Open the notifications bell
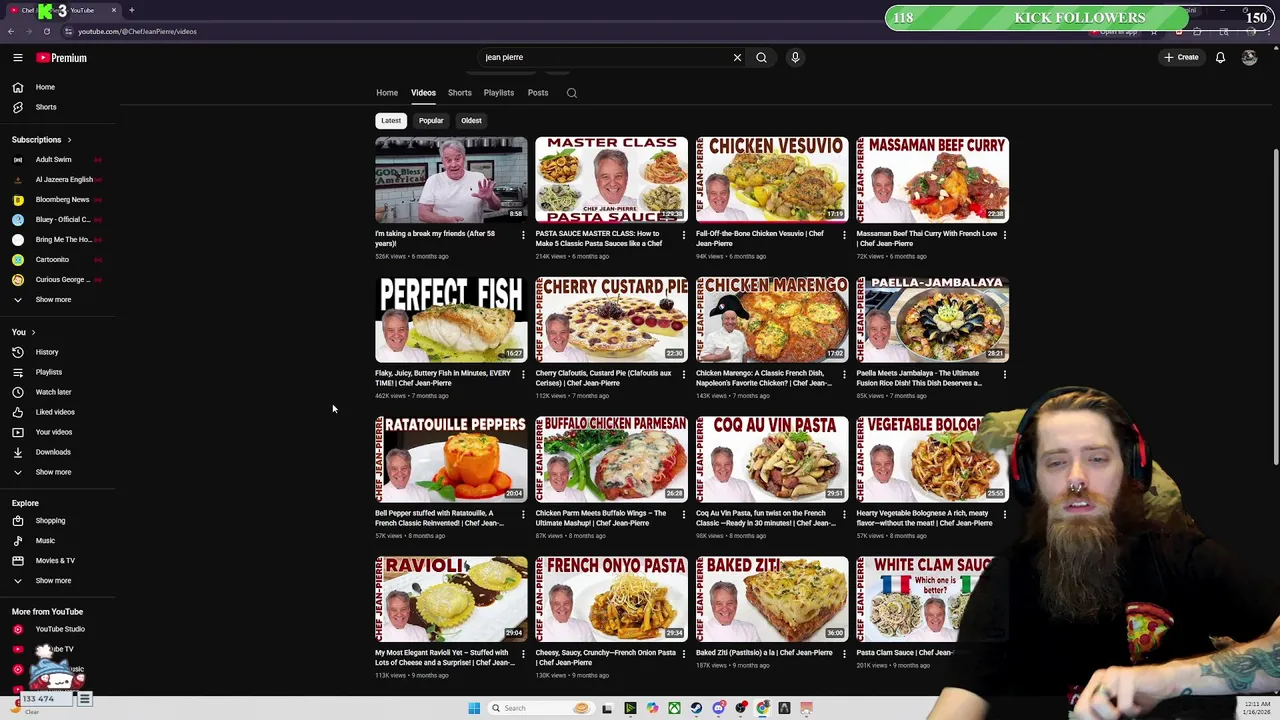The height and width of the screenshot is (720, 1280). tap(1220, 58)
